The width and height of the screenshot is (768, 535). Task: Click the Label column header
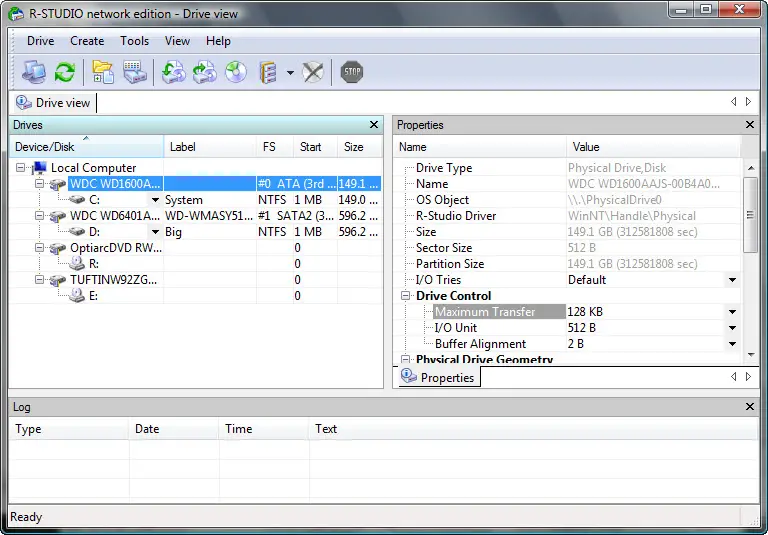point(210,147)
